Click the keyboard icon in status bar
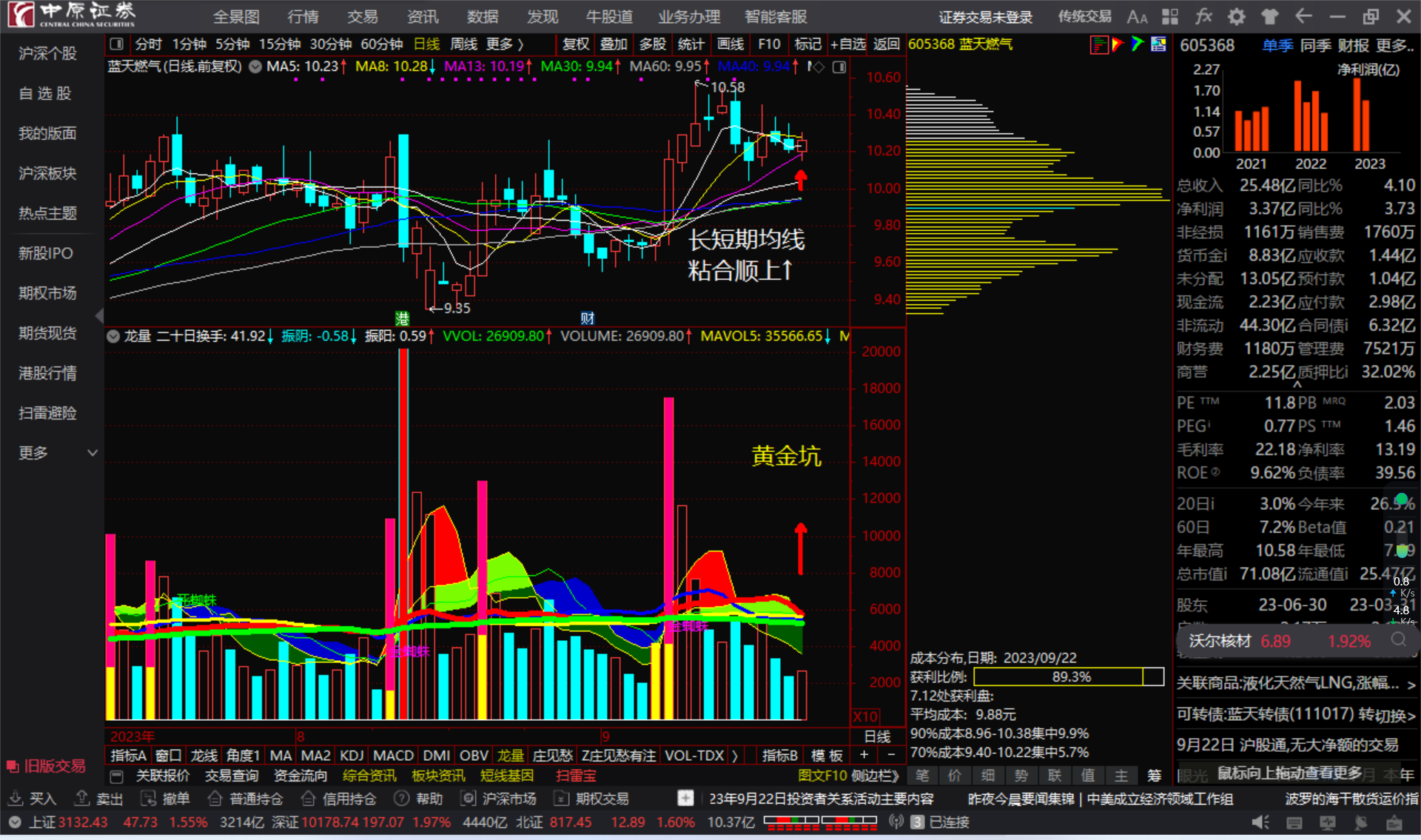Screen dimensions: 1421x840 coord(1294,822)
